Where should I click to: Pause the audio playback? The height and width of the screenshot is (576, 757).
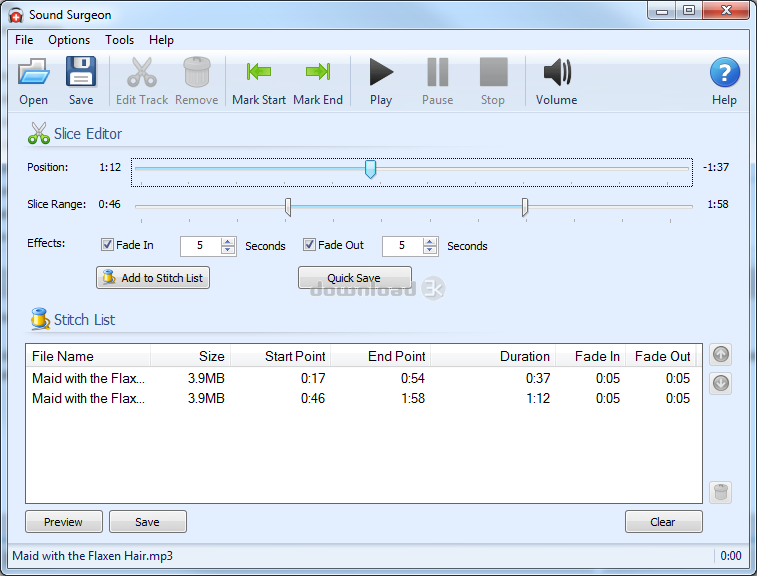[x=437, y=81]
